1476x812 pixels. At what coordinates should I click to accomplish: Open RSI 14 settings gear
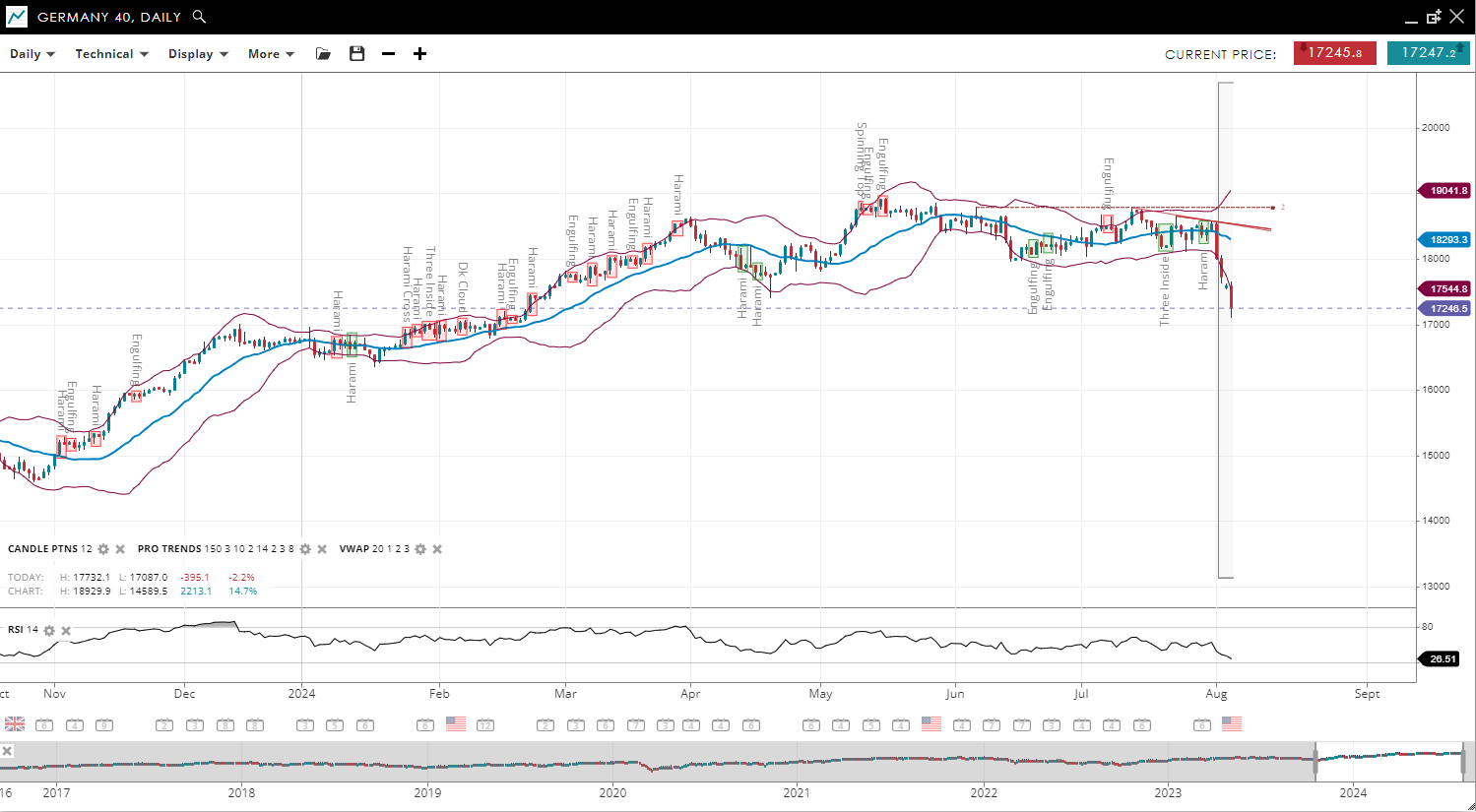(49, 631)
